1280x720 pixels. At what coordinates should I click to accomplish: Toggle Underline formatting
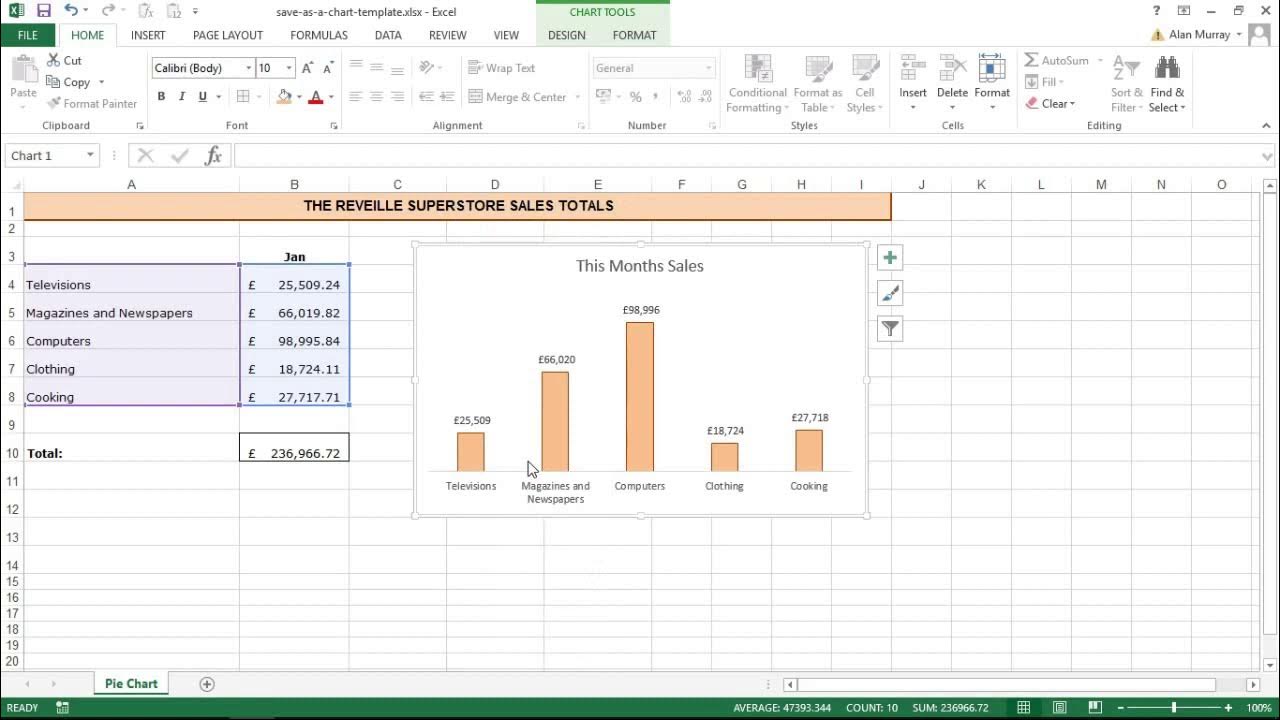(x=203, y=97)
